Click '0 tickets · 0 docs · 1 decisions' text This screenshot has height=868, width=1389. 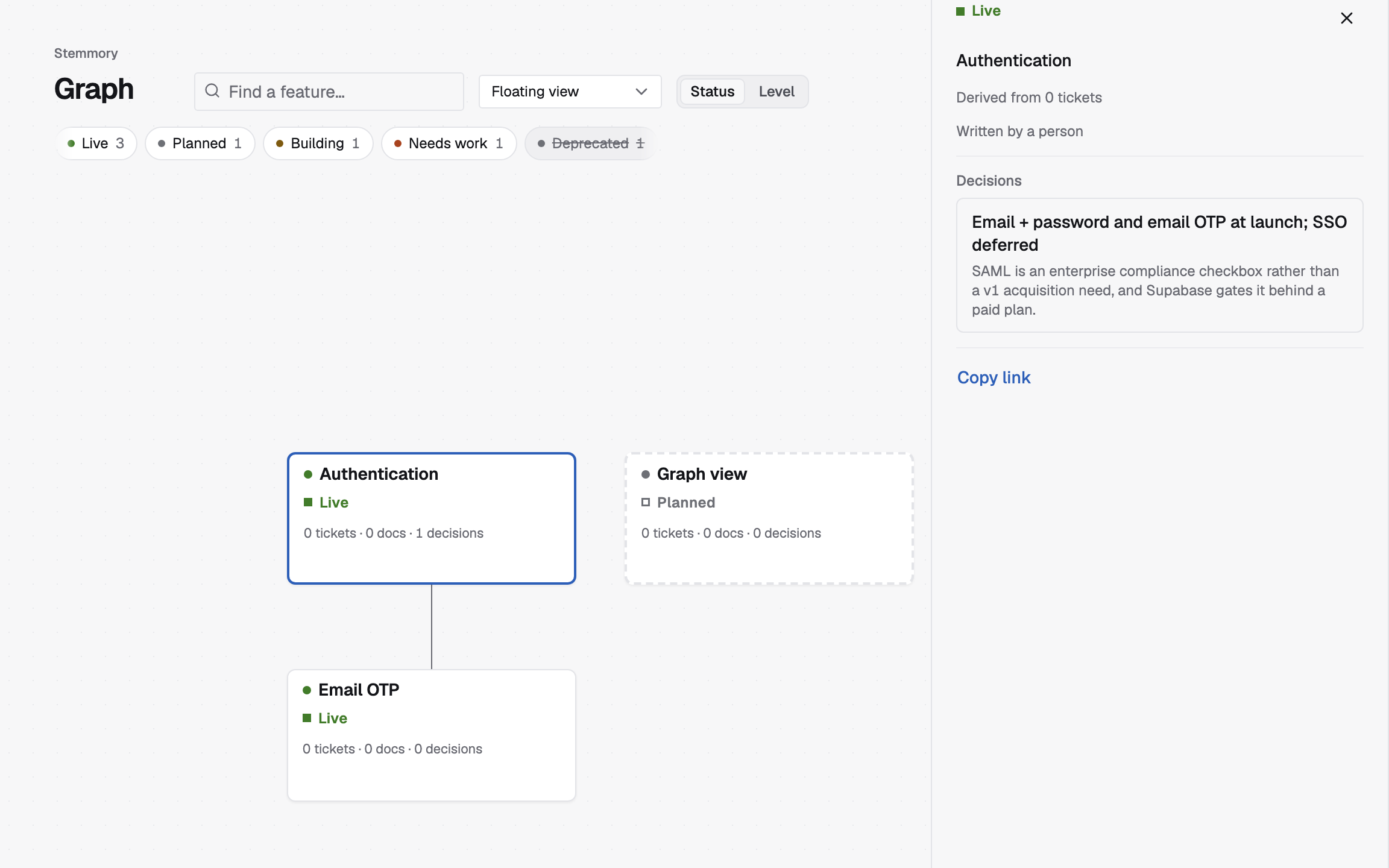pos(394,533)
